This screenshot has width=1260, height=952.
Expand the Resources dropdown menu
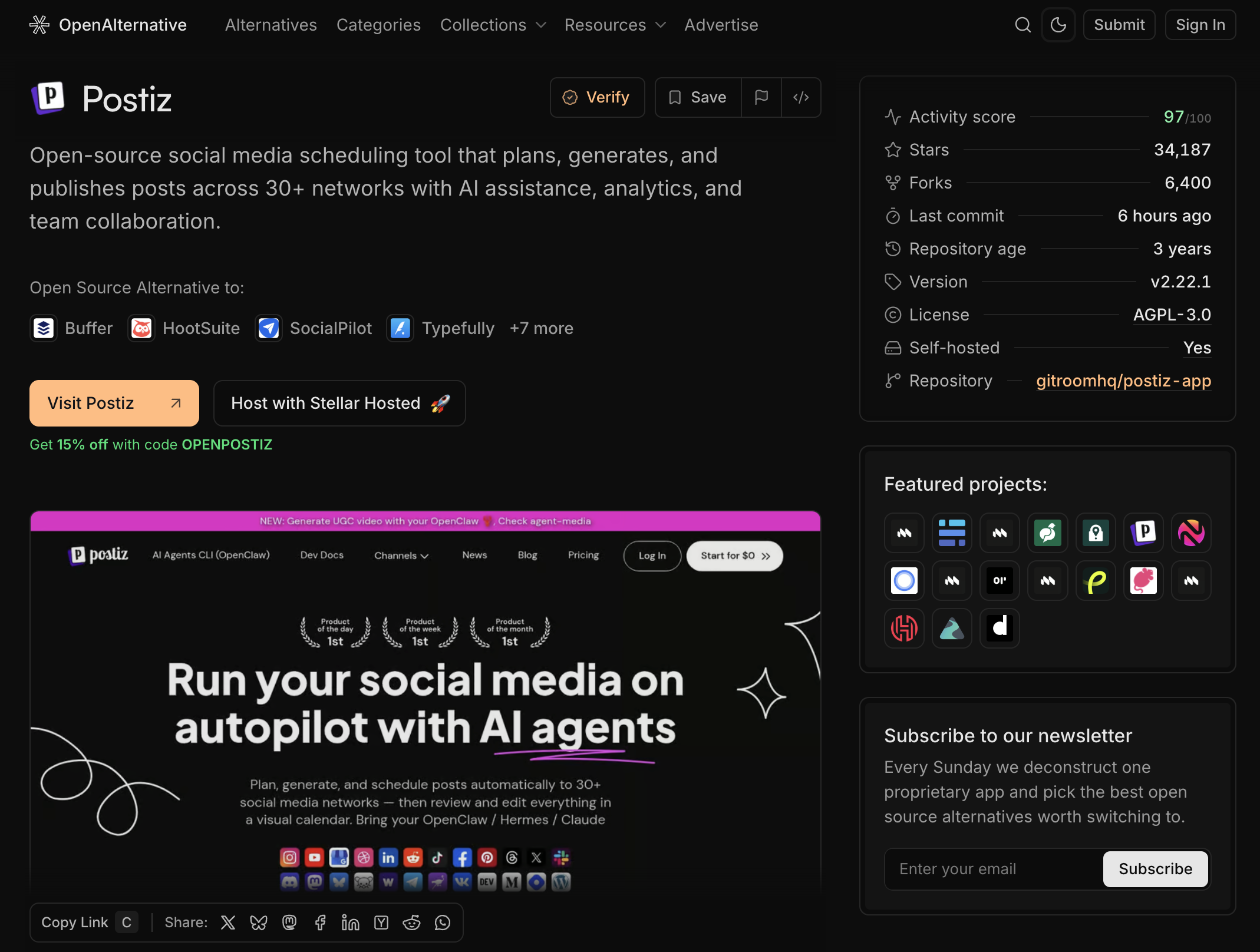coord(615,25)
